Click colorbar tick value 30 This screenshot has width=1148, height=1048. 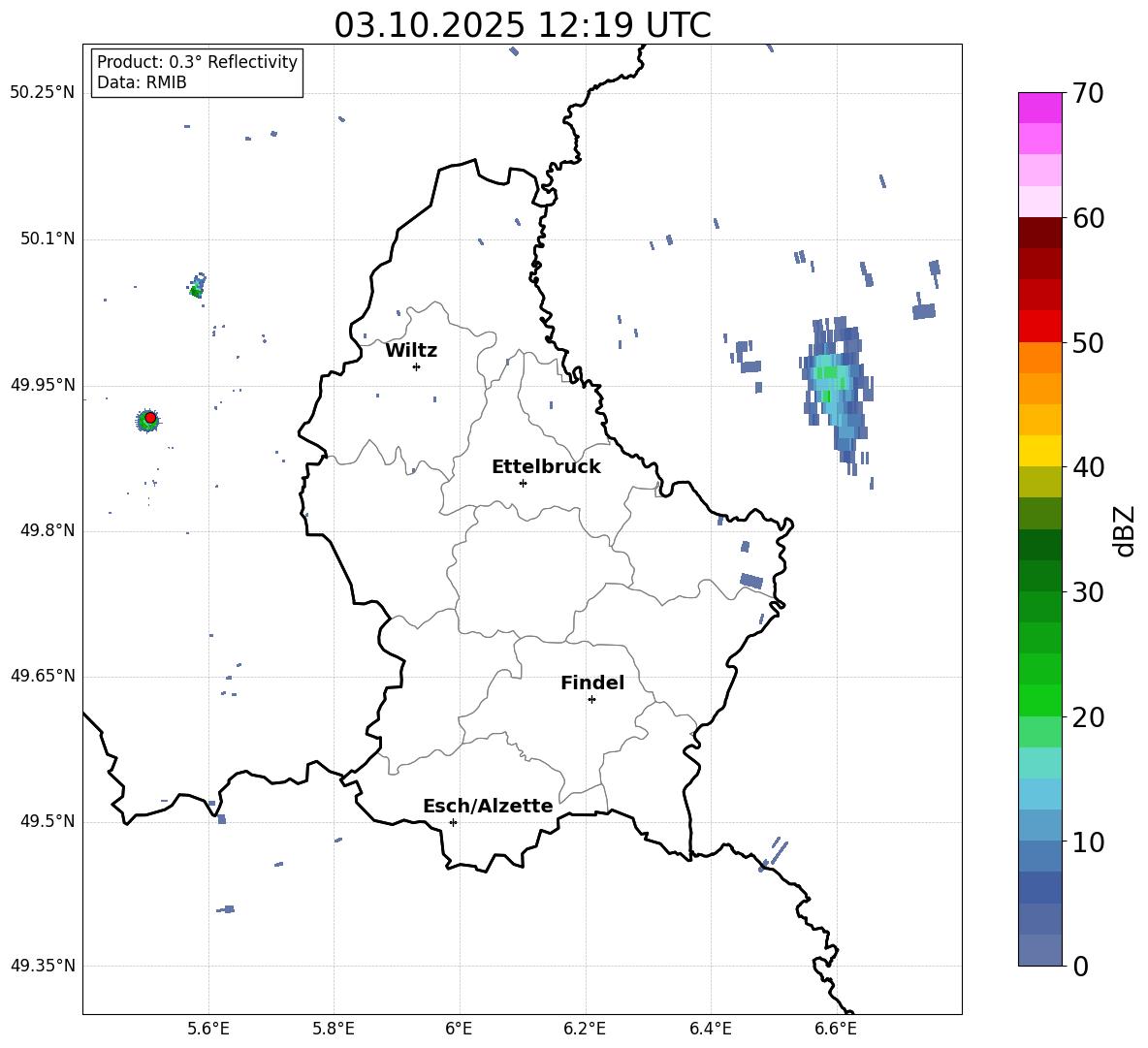(1088, 592)
